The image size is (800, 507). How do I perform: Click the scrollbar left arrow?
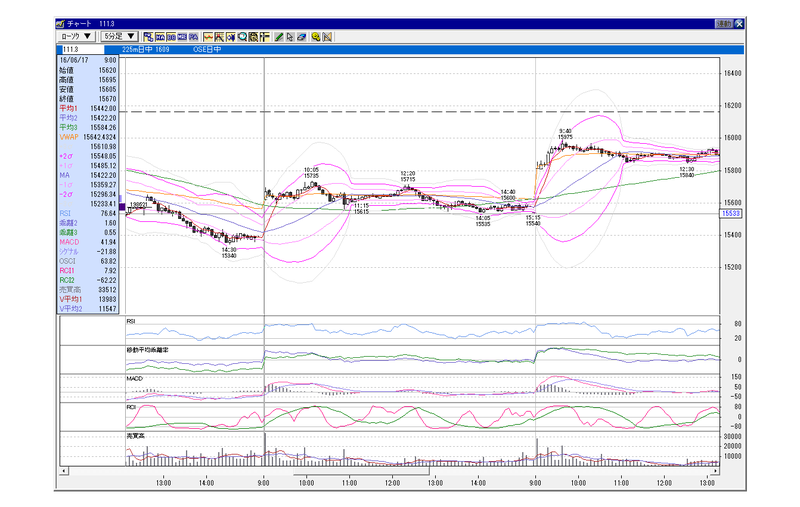pyautogui.click(x=63, y=471)
